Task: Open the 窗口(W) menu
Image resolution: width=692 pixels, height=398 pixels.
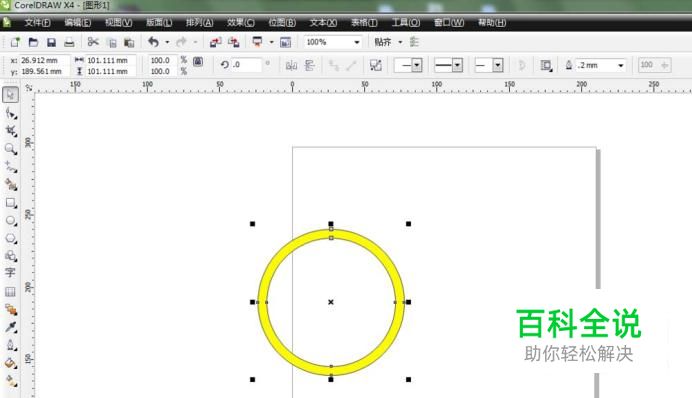Action: 449,23
